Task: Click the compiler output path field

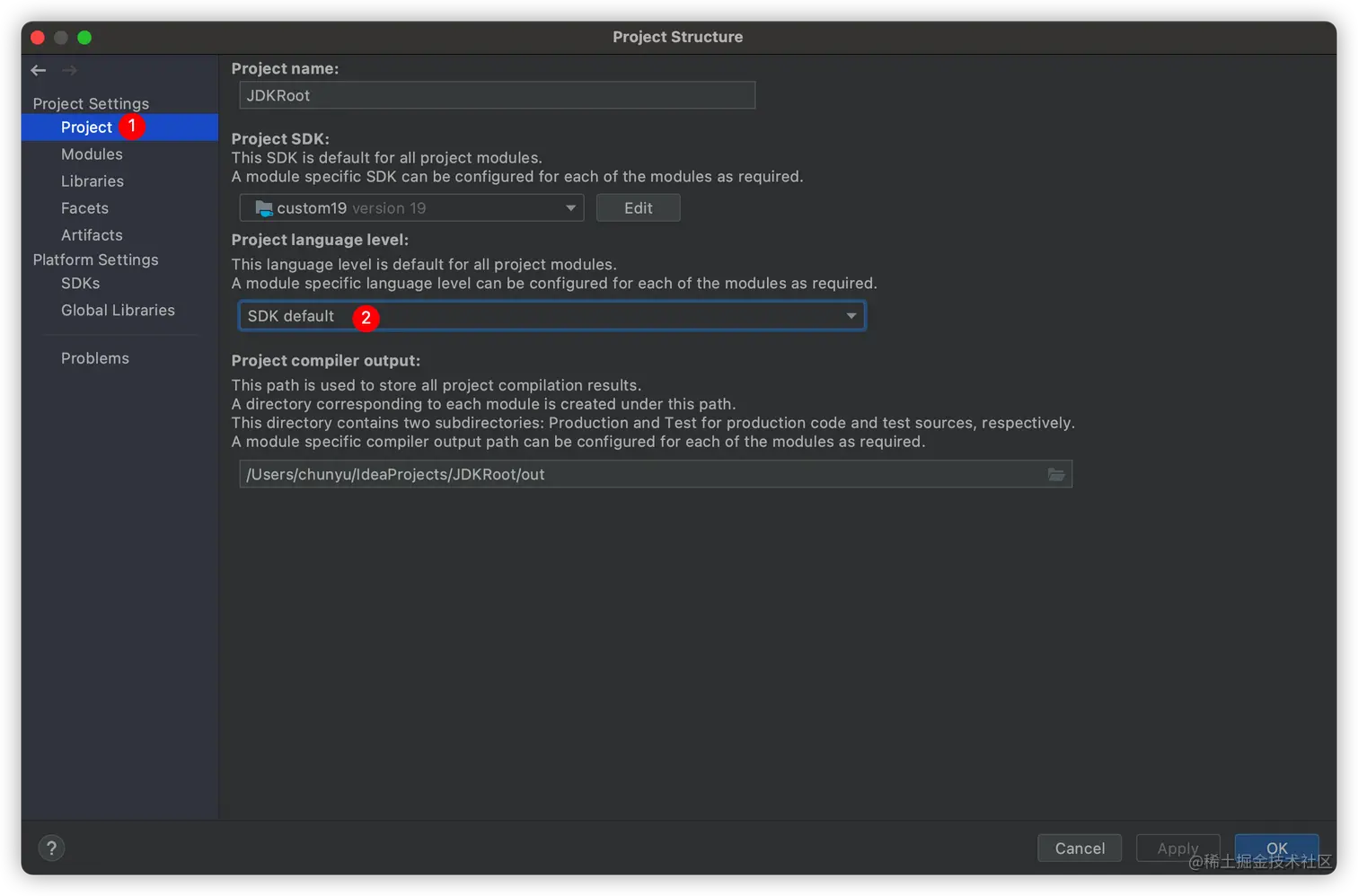Action: [x=642, y=474]
